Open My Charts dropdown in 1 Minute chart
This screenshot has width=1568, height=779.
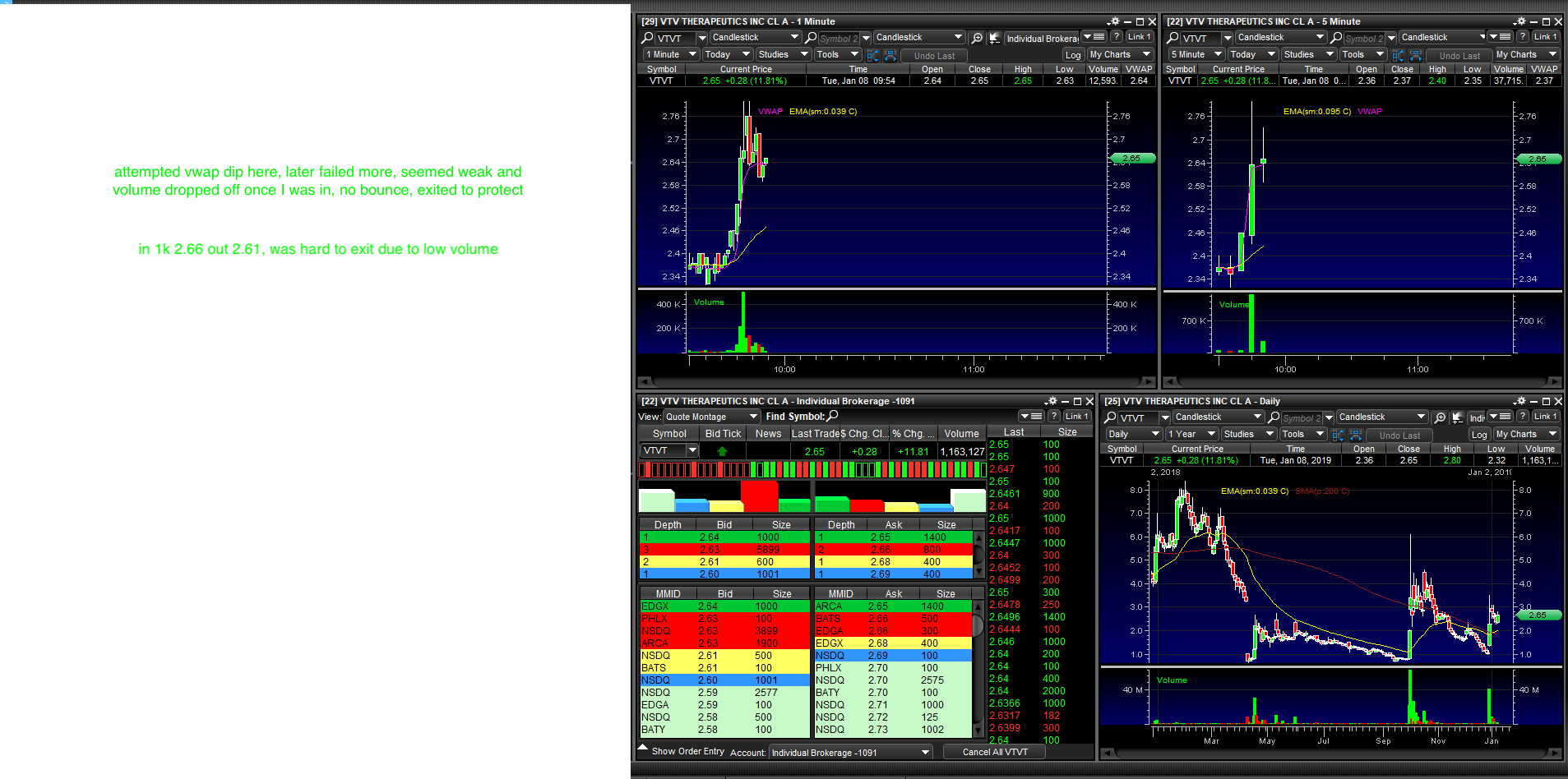(1119, 55)
